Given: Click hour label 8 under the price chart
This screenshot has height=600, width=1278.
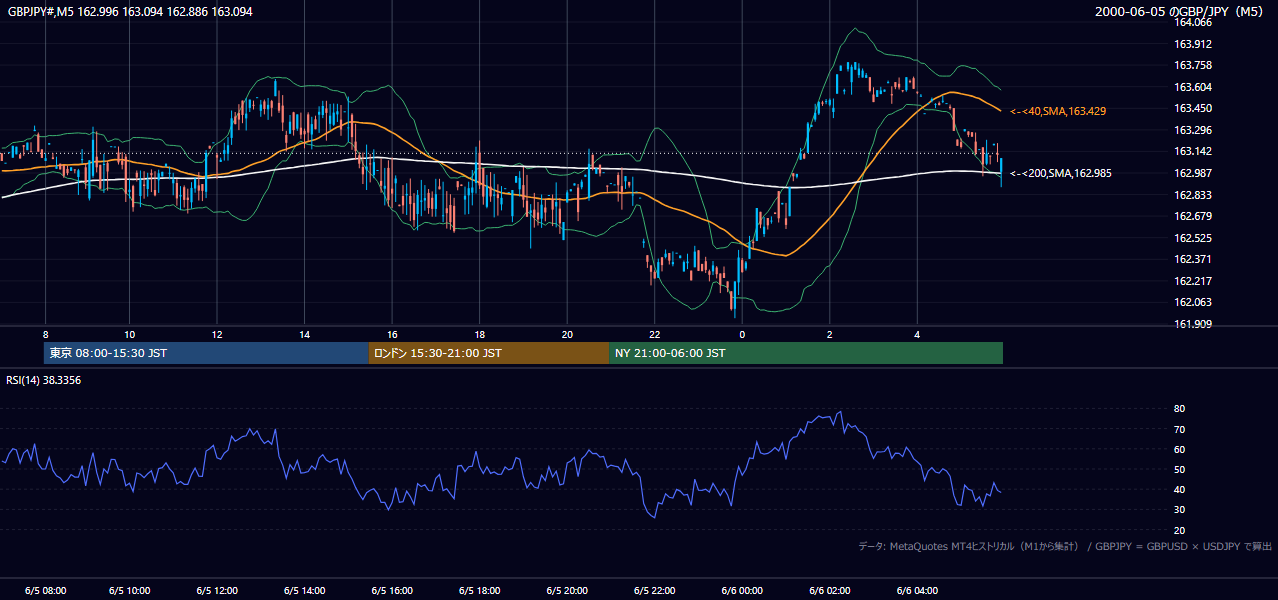Looking at the screenshot, I should [x=45, y=334].
